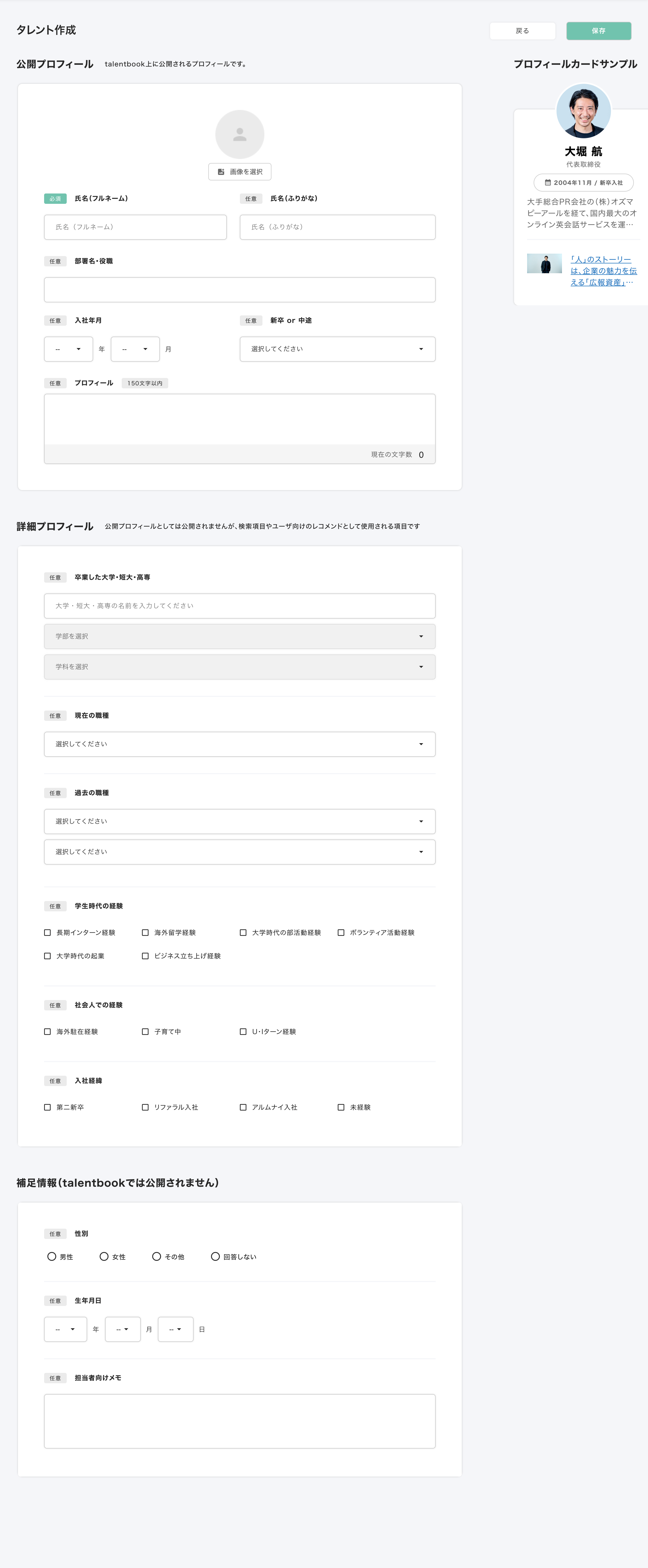This screenshot has width=648, height=1568.
Task: Open the 学科を選択 dropdown
Action: pyautogui.click(x=240, y=667)
